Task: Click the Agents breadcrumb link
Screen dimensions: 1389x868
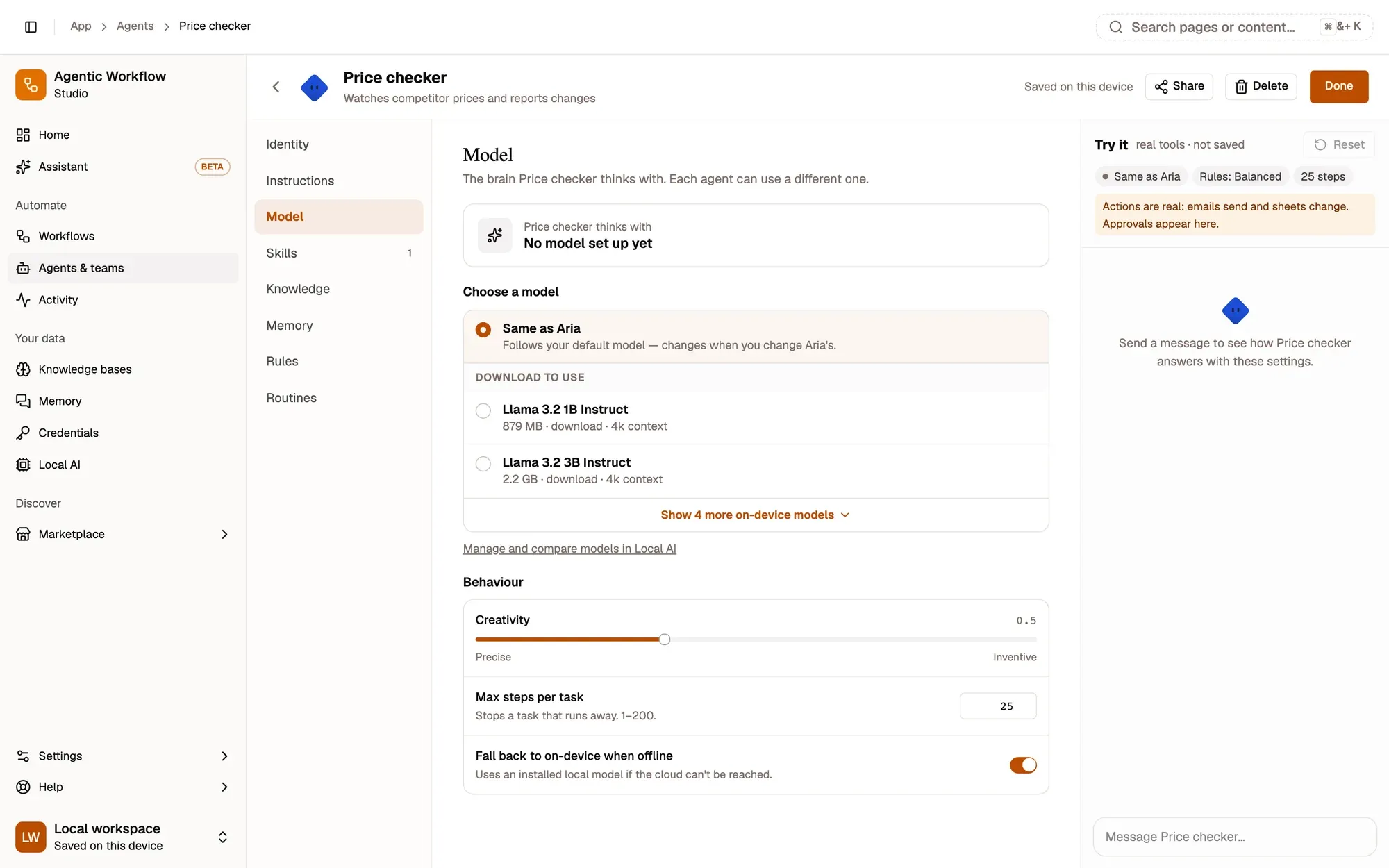Action: [x=135, y=26]
